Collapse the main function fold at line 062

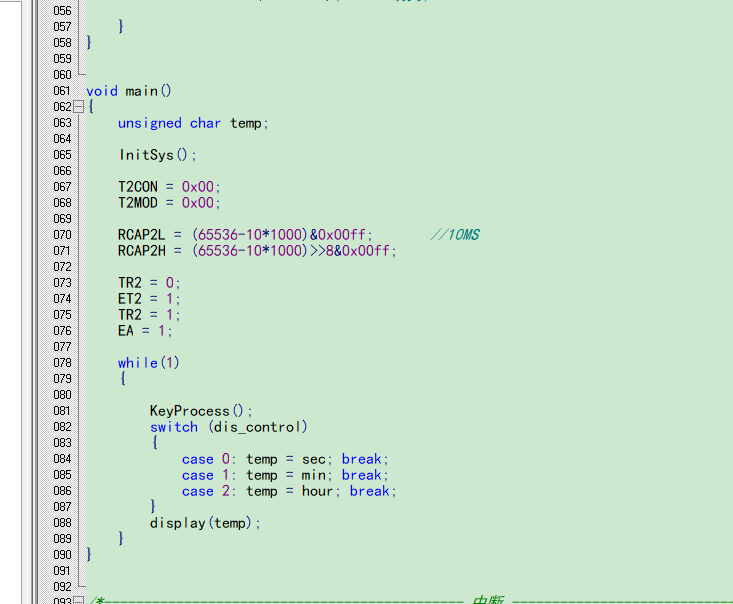(x=79, y=107)
